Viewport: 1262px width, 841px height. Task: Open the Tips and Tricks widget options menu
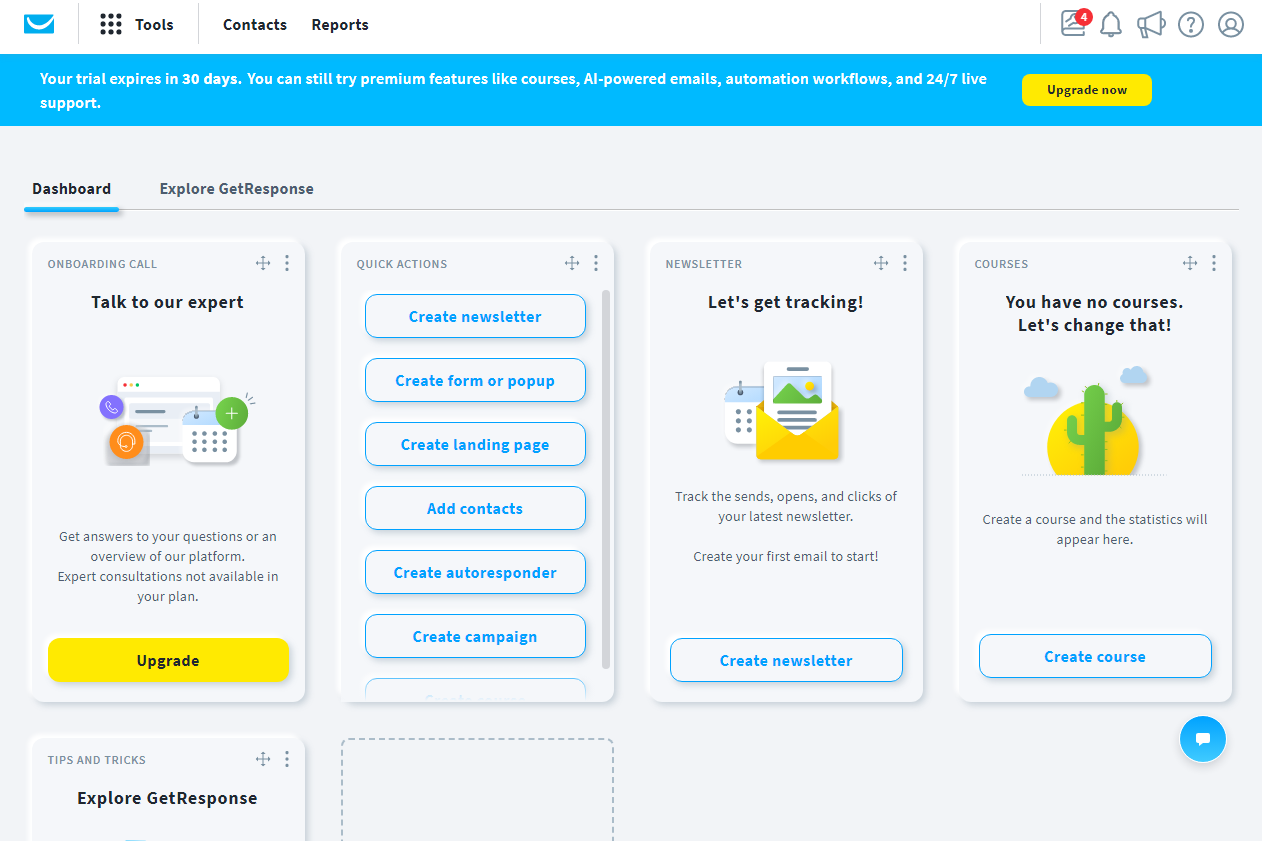[x=287, y=759]
